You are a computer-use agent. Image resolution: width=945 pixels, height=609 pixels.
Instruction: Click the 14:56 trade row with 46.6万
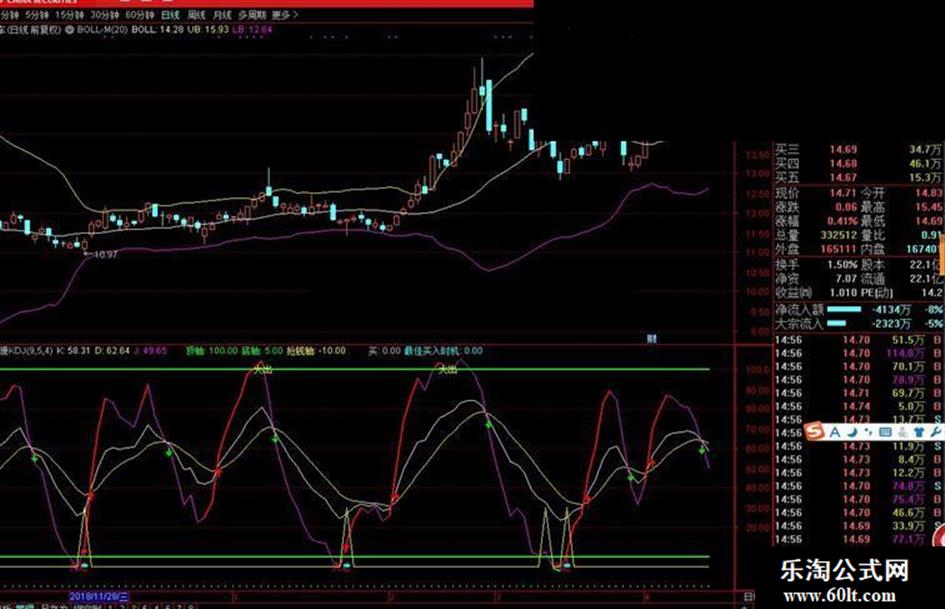click(858, 513)
